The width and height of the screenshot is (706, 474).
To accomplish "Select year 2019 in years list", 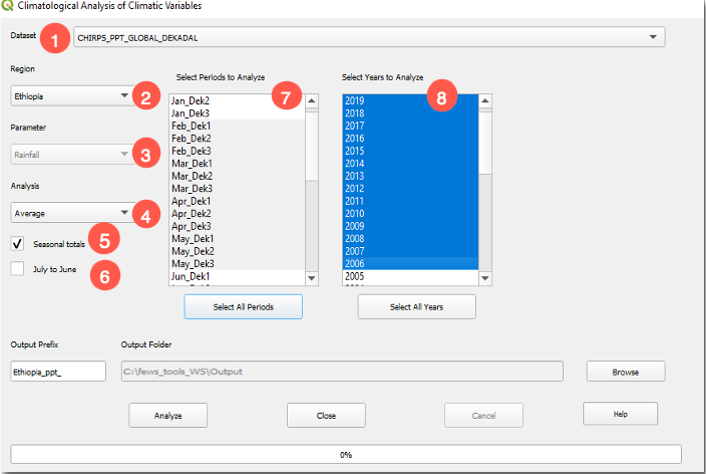I will point(355,101).
